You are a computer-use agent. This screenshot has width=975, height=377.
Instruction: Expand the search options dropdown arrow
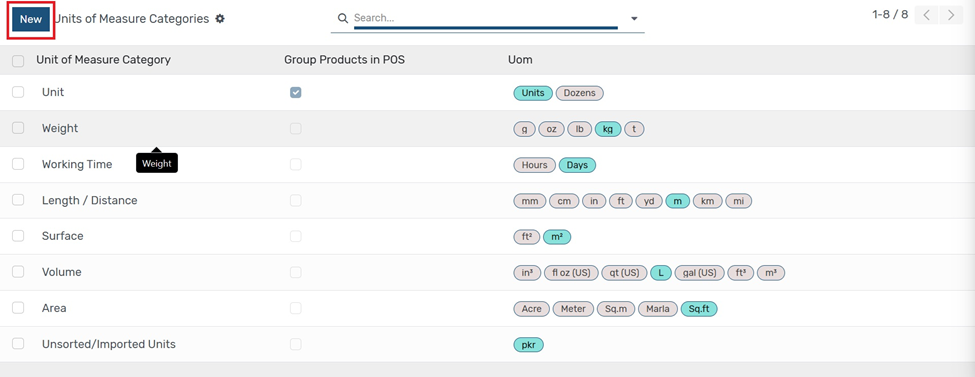[634, 19]
